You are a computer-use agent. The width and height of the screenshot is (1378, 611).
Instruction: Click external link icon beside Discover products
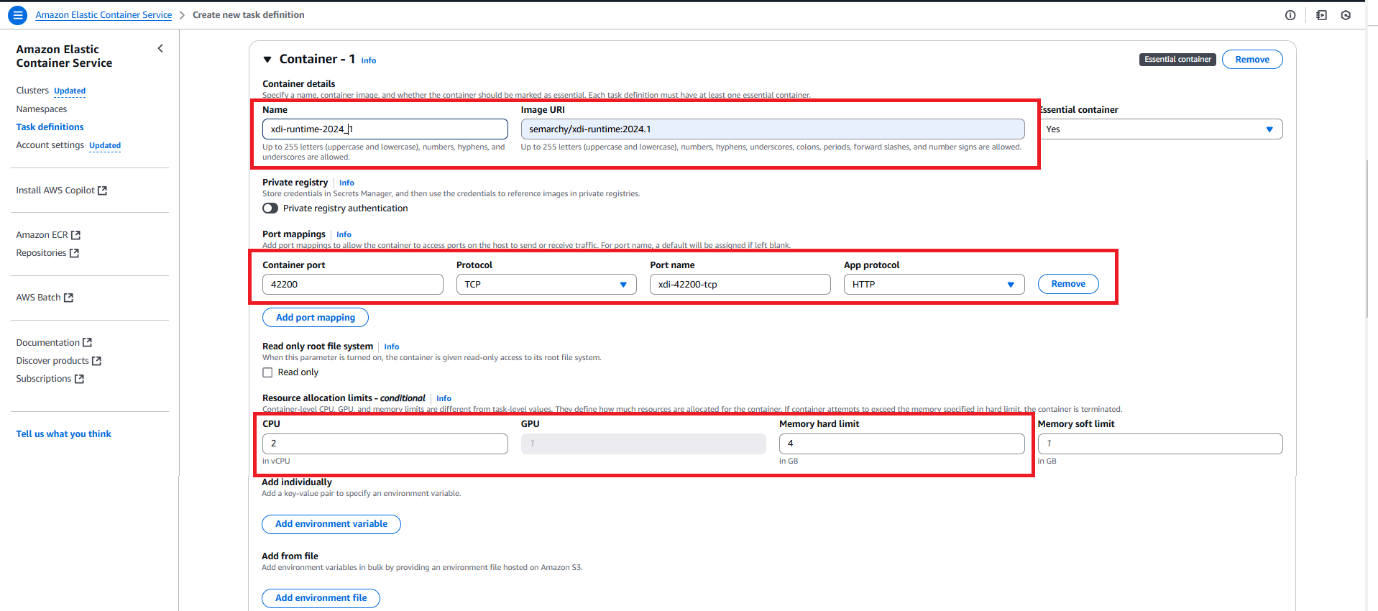[x=97, y=361]
